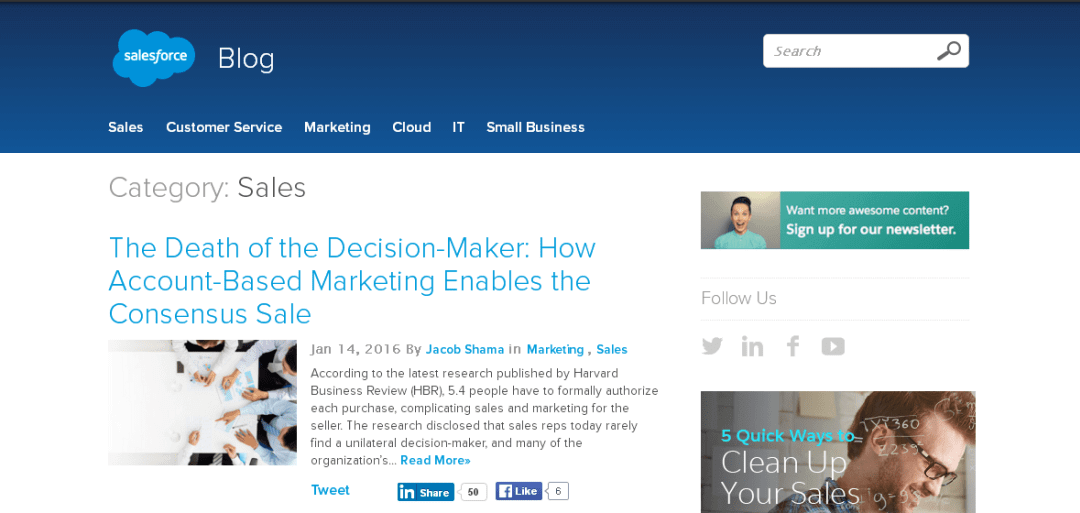The height and width of the screenshot is (513, 1080).
Task: Open Small Business in the navigation bar
Action: point(536,127)
